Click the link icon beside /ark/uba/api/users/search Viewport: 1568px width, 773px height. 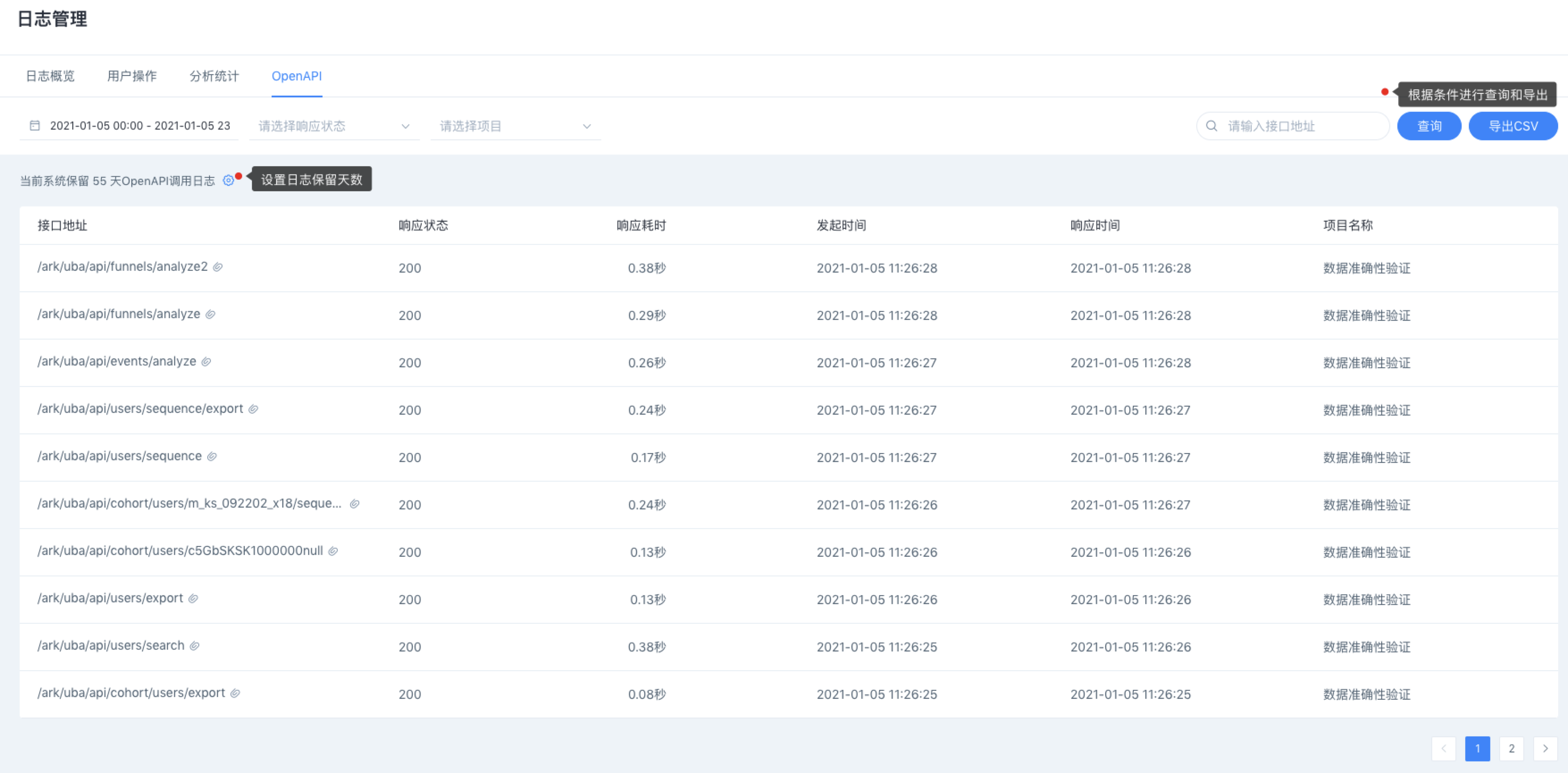click(x=194, y=647)
